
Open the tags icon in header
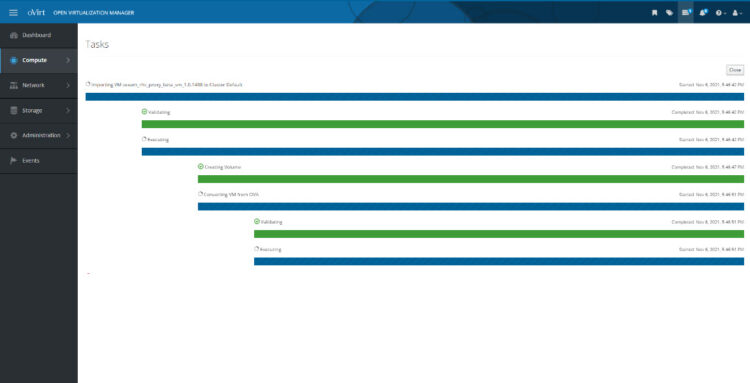tap(669, 13)
